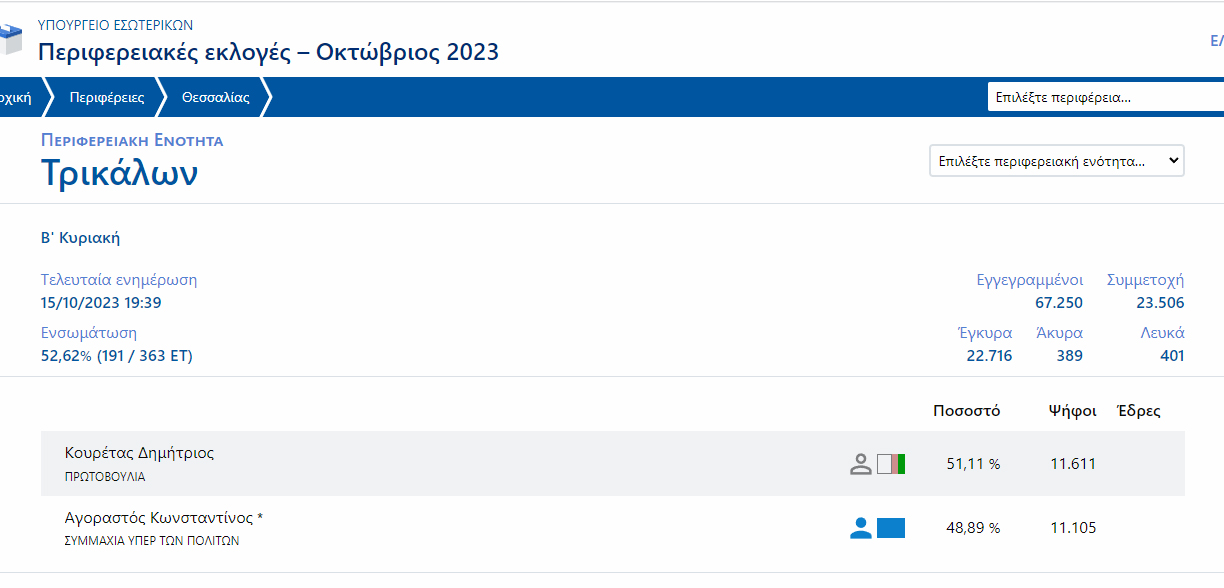Image resolution: width=1224 pixels, height=588 pixels.
Task: Click the ballot box logo icon
Action: (x=10, y=40)
